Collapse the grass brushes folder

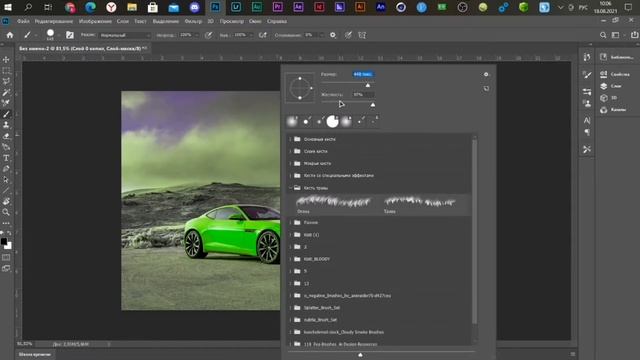[x=290, y=188]
